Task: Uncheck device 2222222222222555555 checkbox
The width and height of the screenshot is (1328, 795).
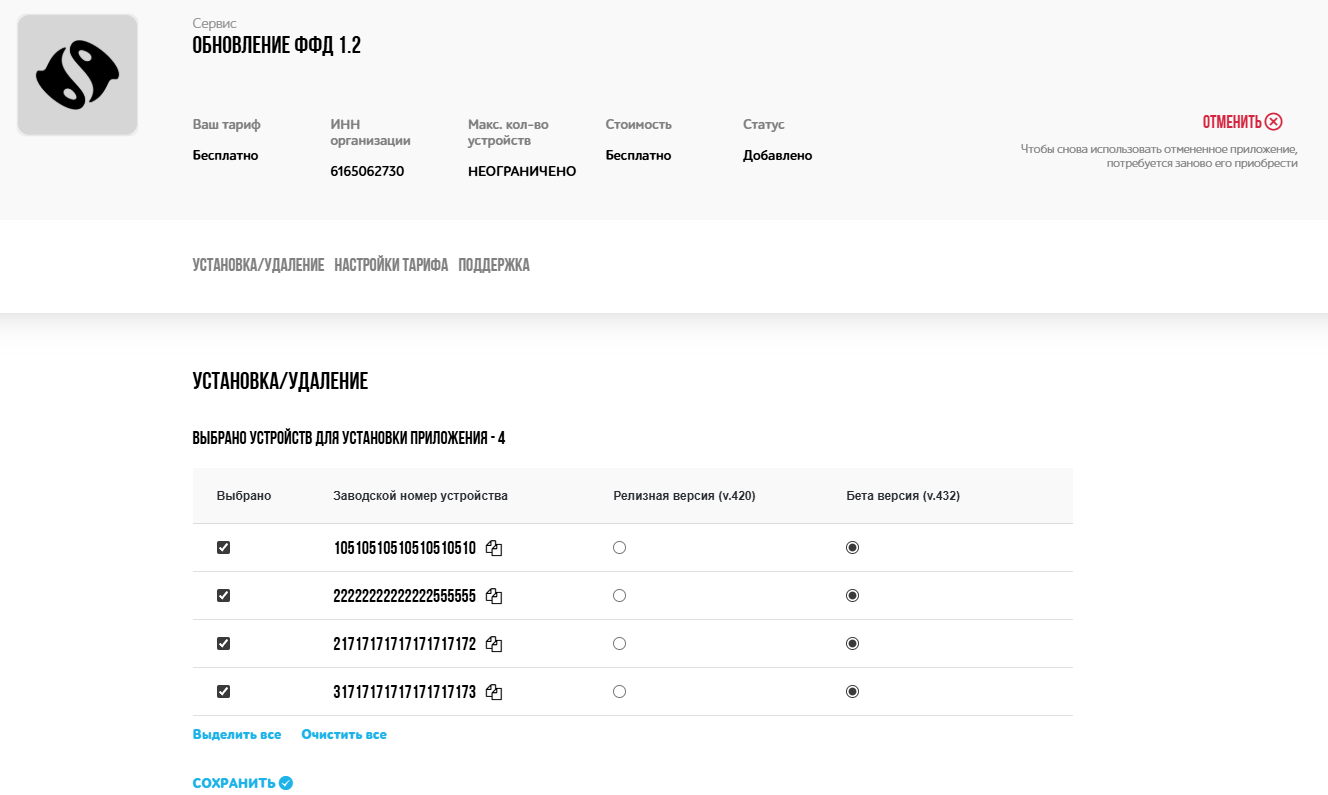Action: [223, 596]
